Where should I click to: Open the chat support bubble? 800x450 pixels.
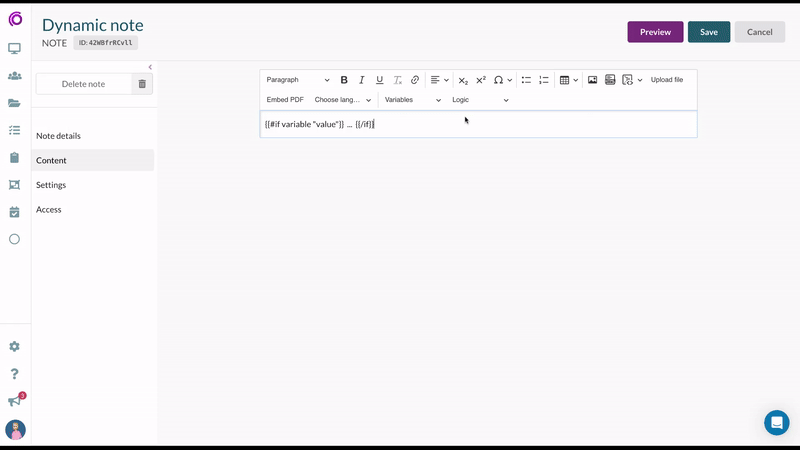tap(776, 422)
